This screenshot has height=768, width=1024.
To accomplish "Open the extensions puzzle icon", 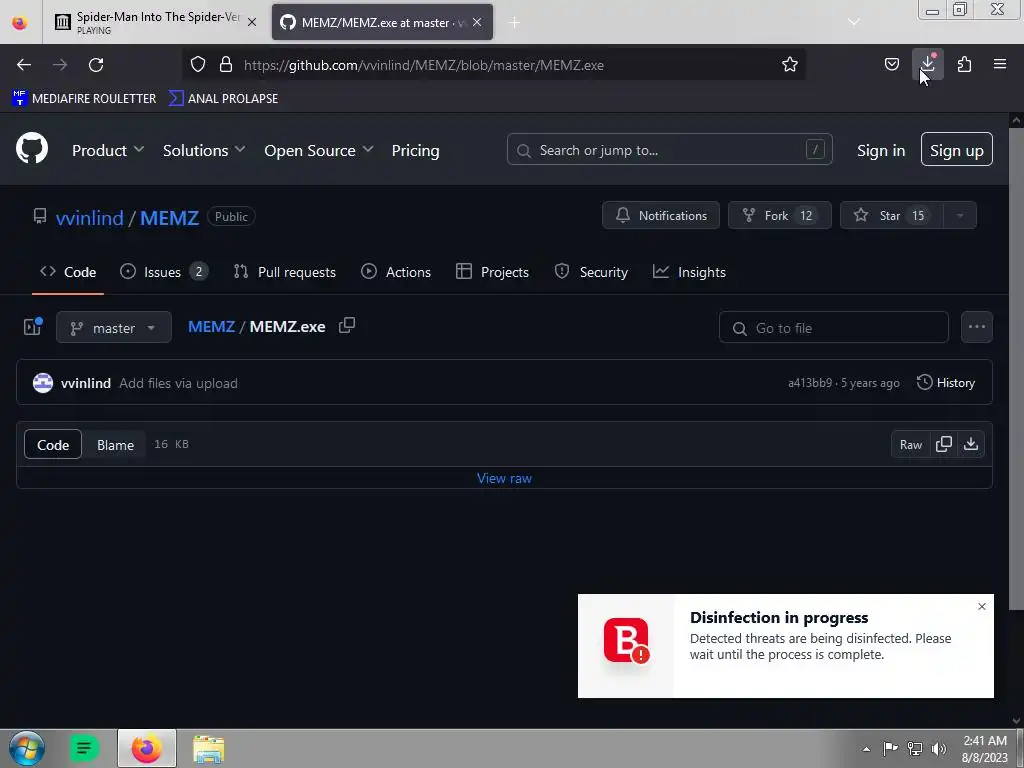I will [x=964, y=64].
